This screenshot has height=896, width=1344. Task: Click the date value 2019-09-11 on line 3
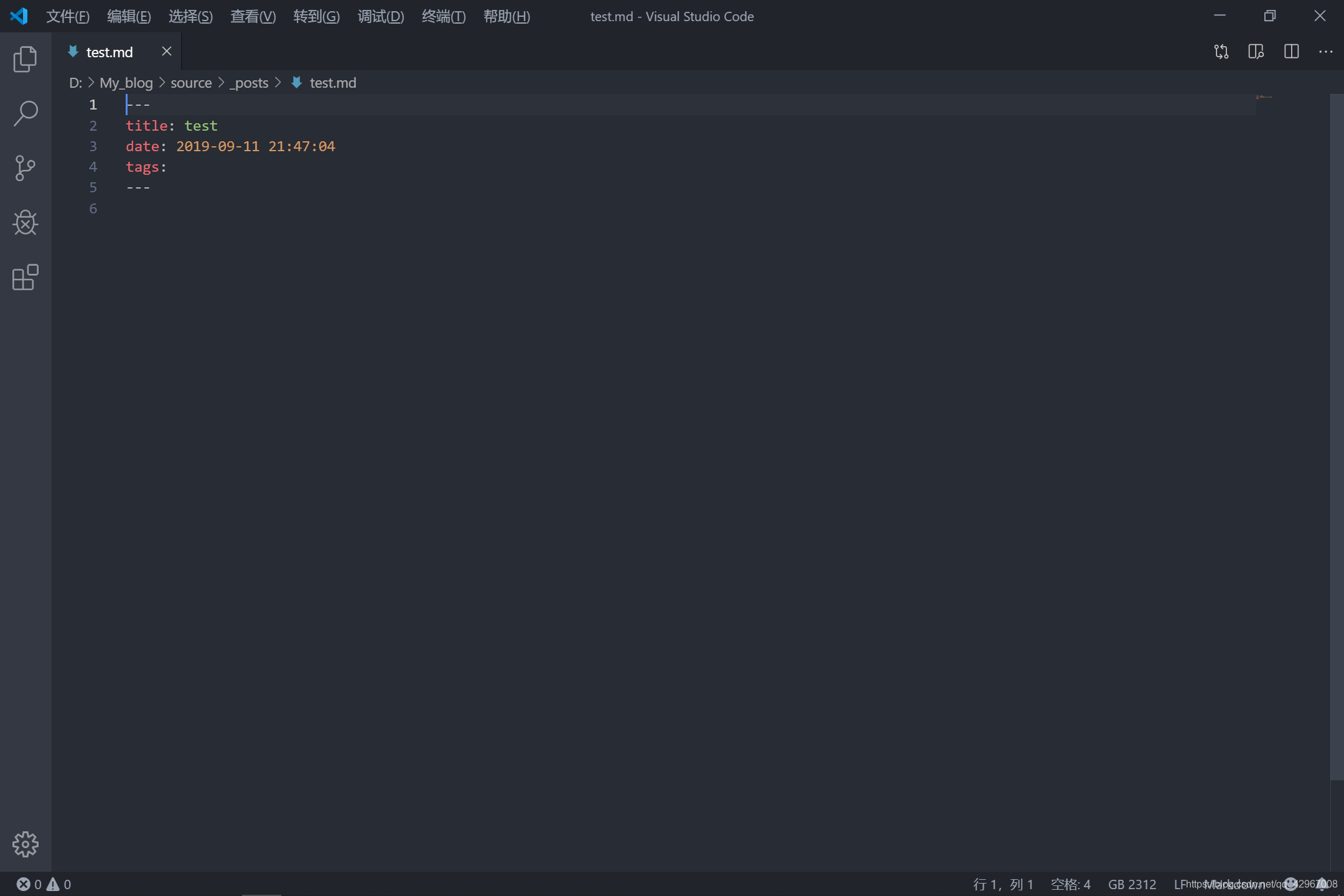(x=218, y=146)
